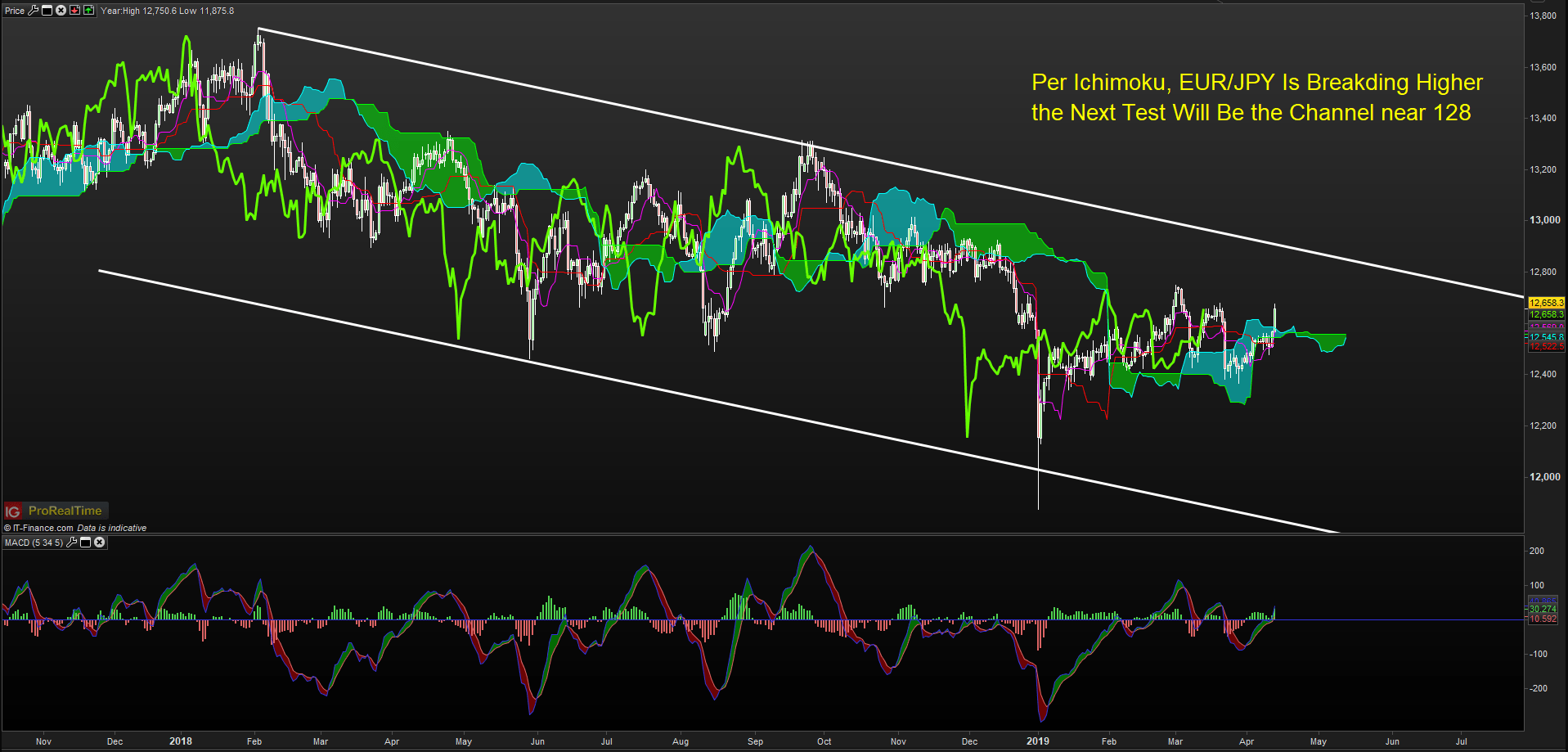
Task: Click the 12,400 price axis label
Action: click(x=1543, y=374)
